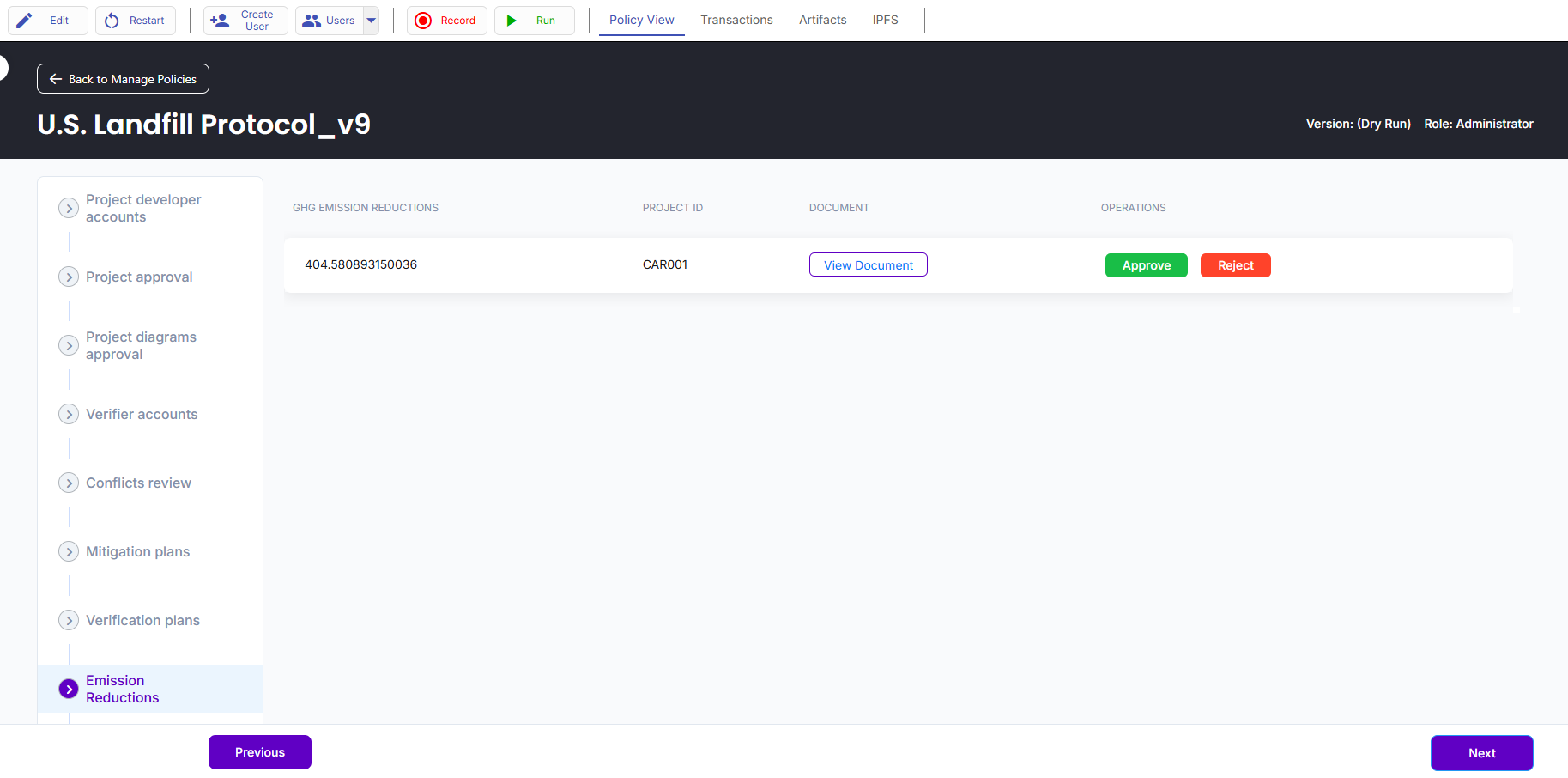Approve the CAR001 emission reduction

click(x=1146, y=265)
